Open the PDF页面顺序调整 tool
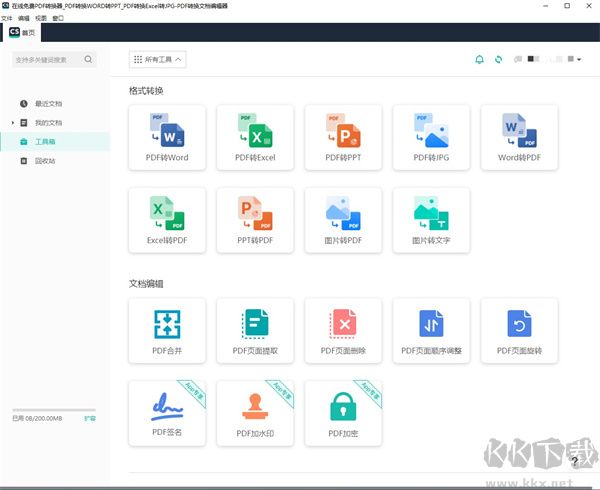Image resolution: width=600 pixels, height=490 pixels. (x=431, y=331)
